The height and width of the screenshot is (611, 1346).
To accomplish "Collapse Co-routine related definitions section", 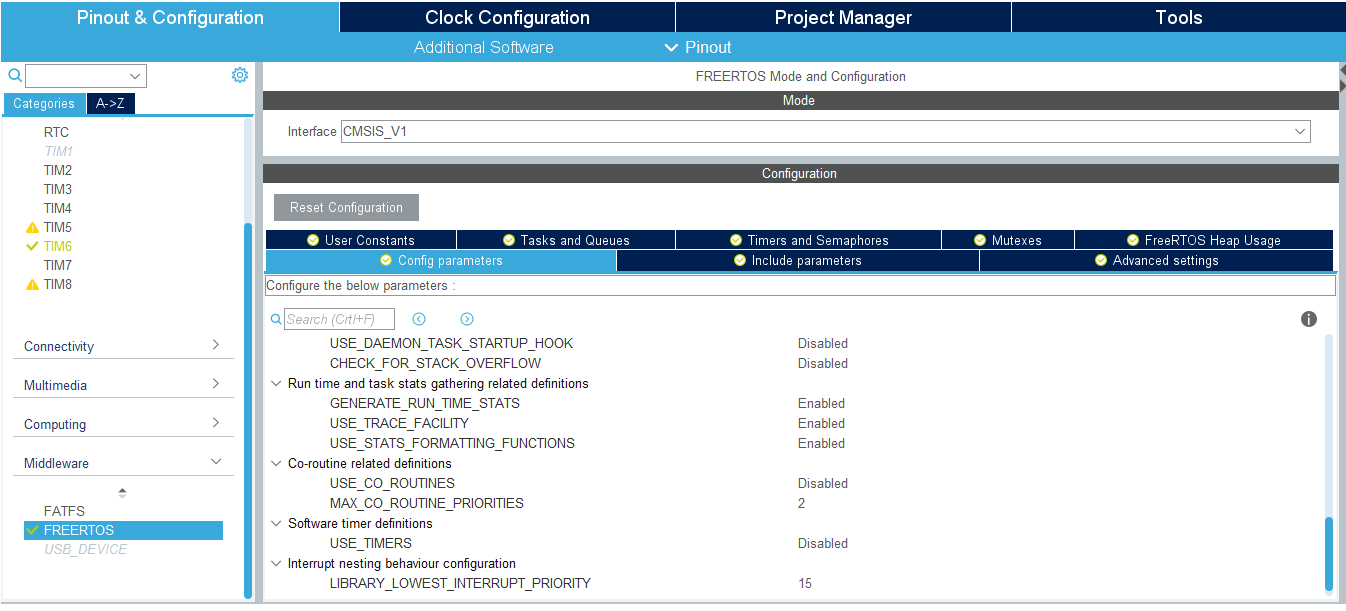I will pyautogui.click(x=276, y=463).
